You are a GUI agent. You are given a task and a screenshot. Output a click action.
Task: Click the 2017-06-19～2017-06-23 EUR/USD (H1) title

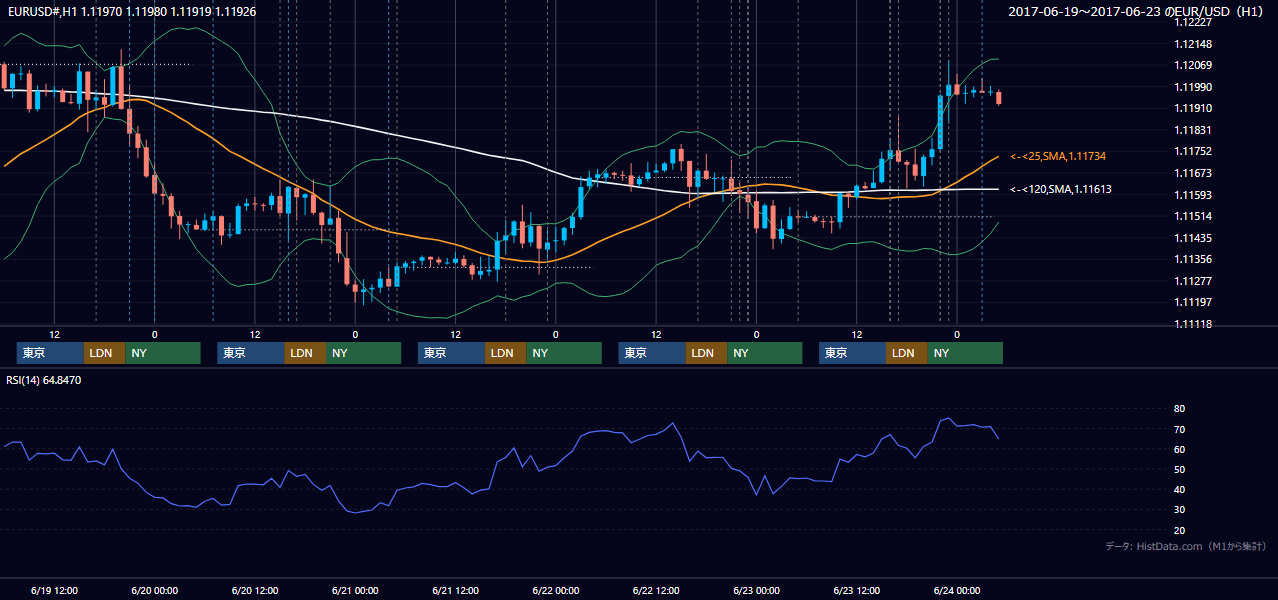point(1138,11)
